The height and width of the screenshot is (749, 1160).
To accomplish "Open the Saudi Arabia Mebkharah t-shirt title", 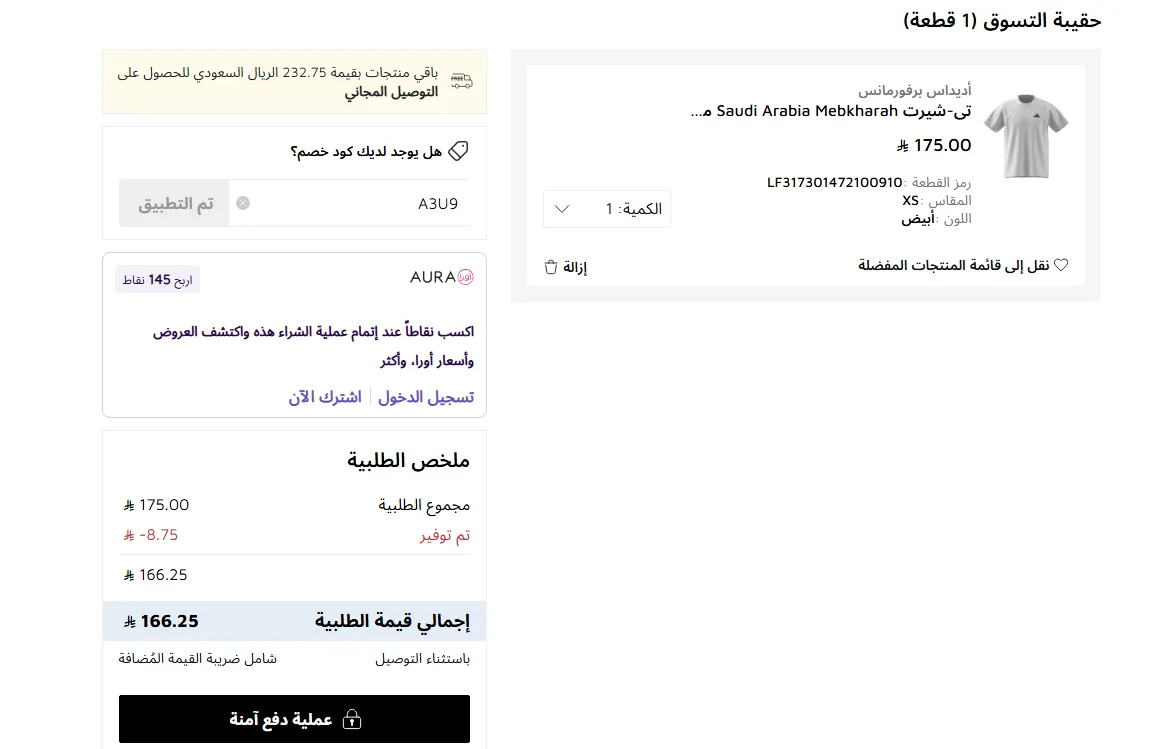I will 831,111.
